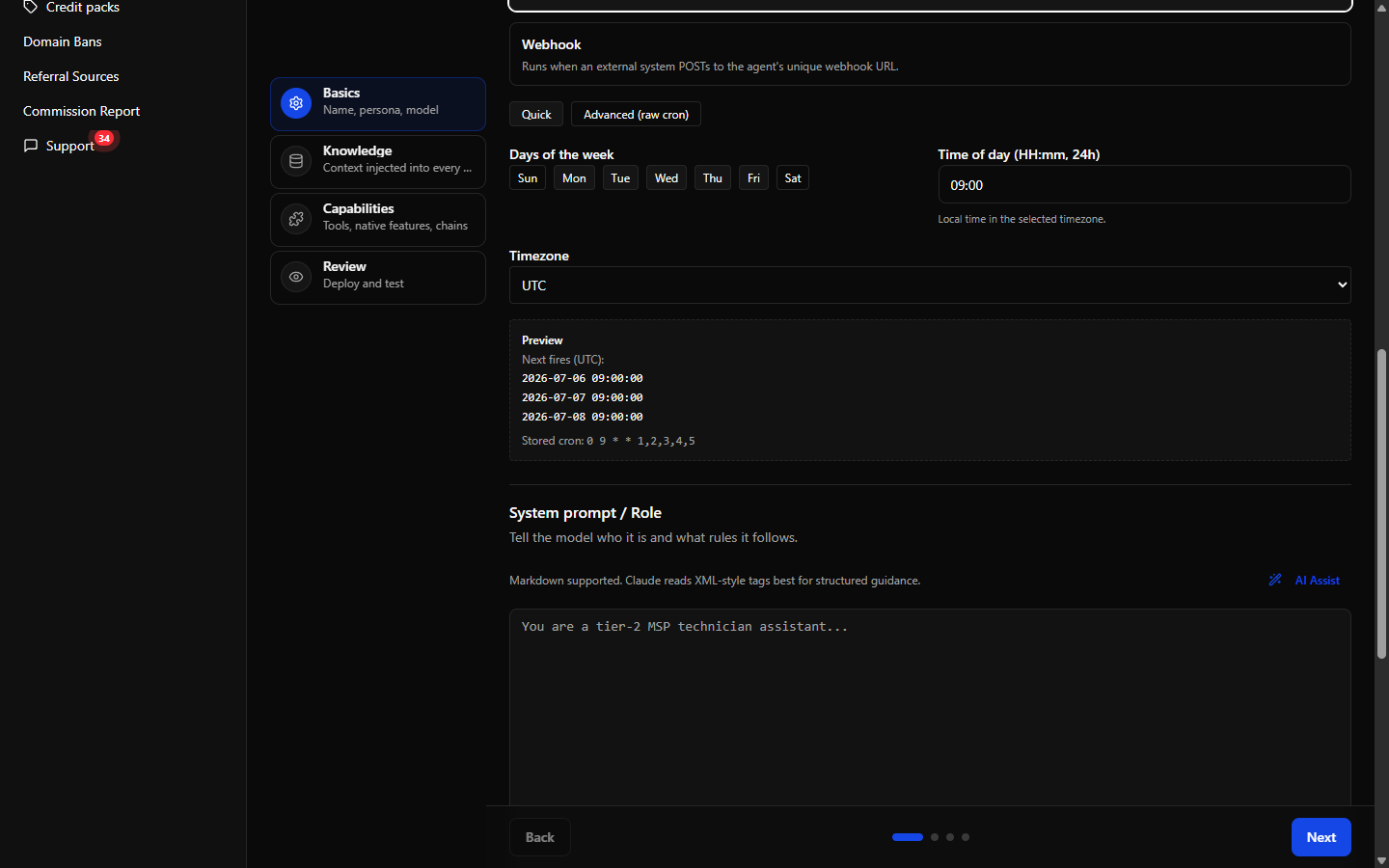
Task: Toggle Sun day of week
Action: point(528,177)
